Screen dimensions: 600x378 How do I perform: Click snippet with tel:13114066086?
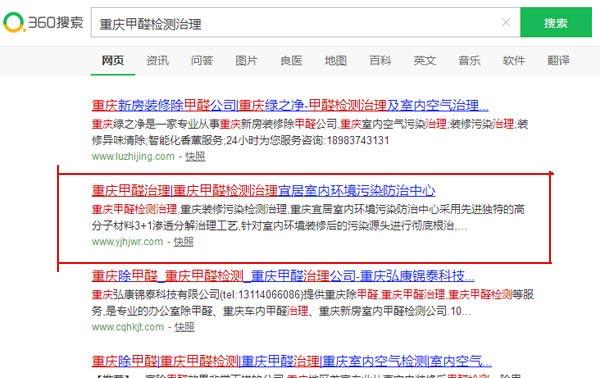(x=313, y=303)
